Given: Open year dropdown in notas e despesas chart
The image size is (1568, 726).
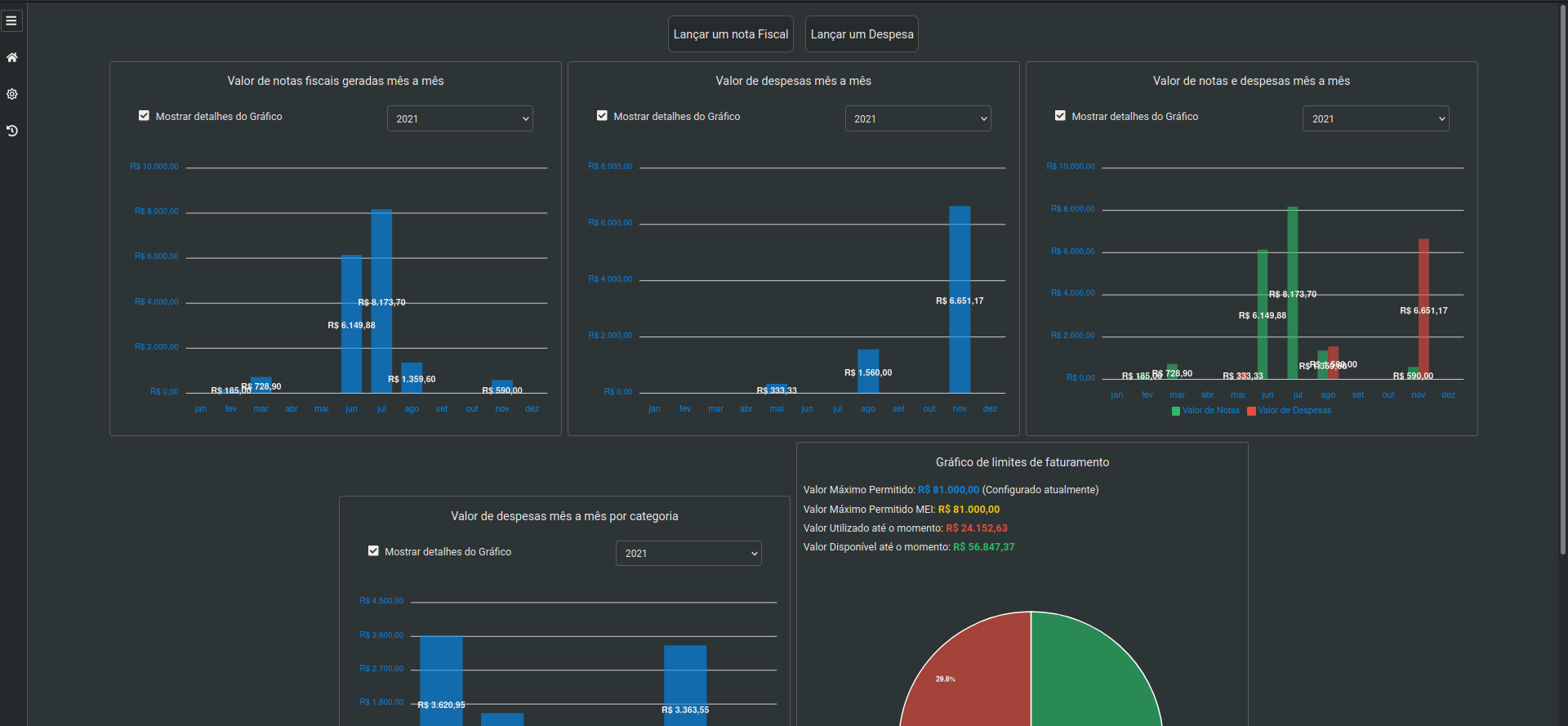Looking at the screenshot, I should [1376, 118].
